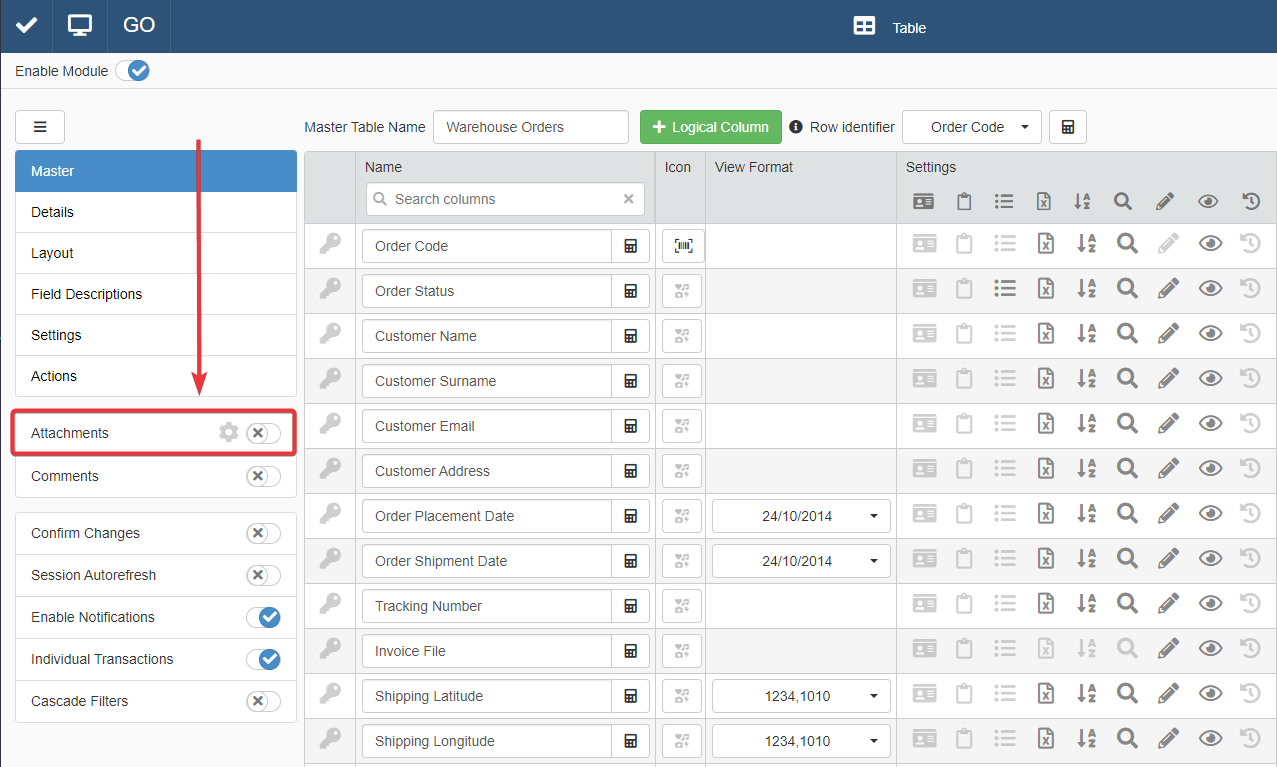The image size is (1277, 767).
Task: Click the monitor preview icon in top bar
Action: click(x=80, y=26)
